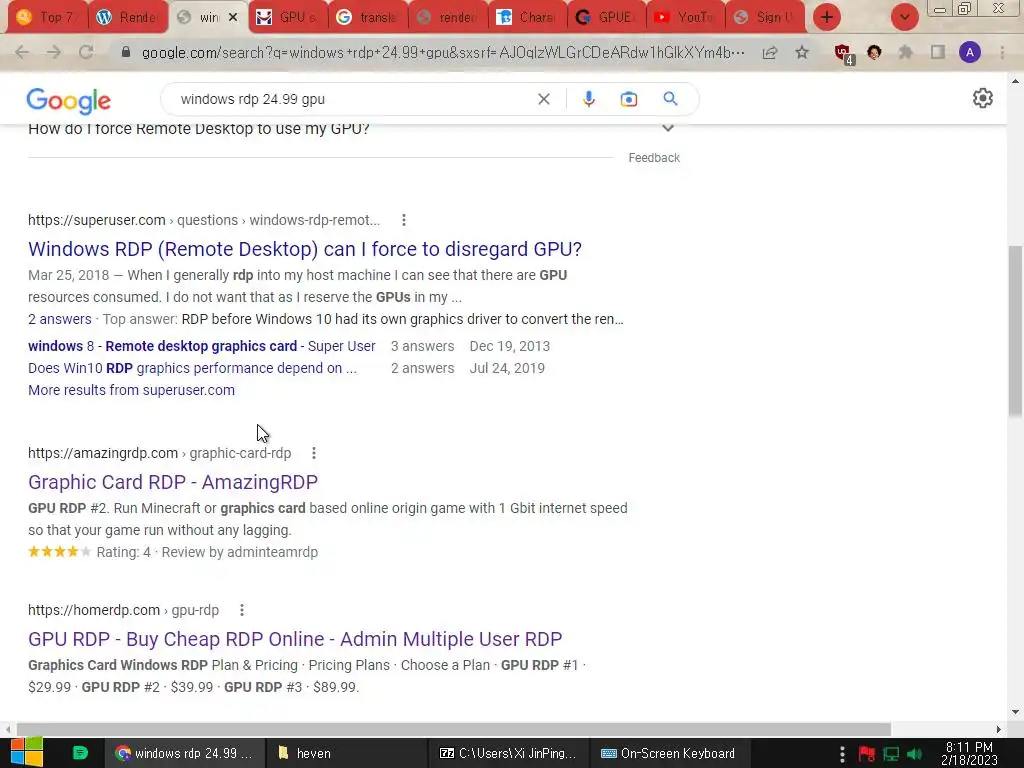This screenshot has height=768, width=1024.
Task: Go back using the browser back arrow
Action: click(22, 53)
